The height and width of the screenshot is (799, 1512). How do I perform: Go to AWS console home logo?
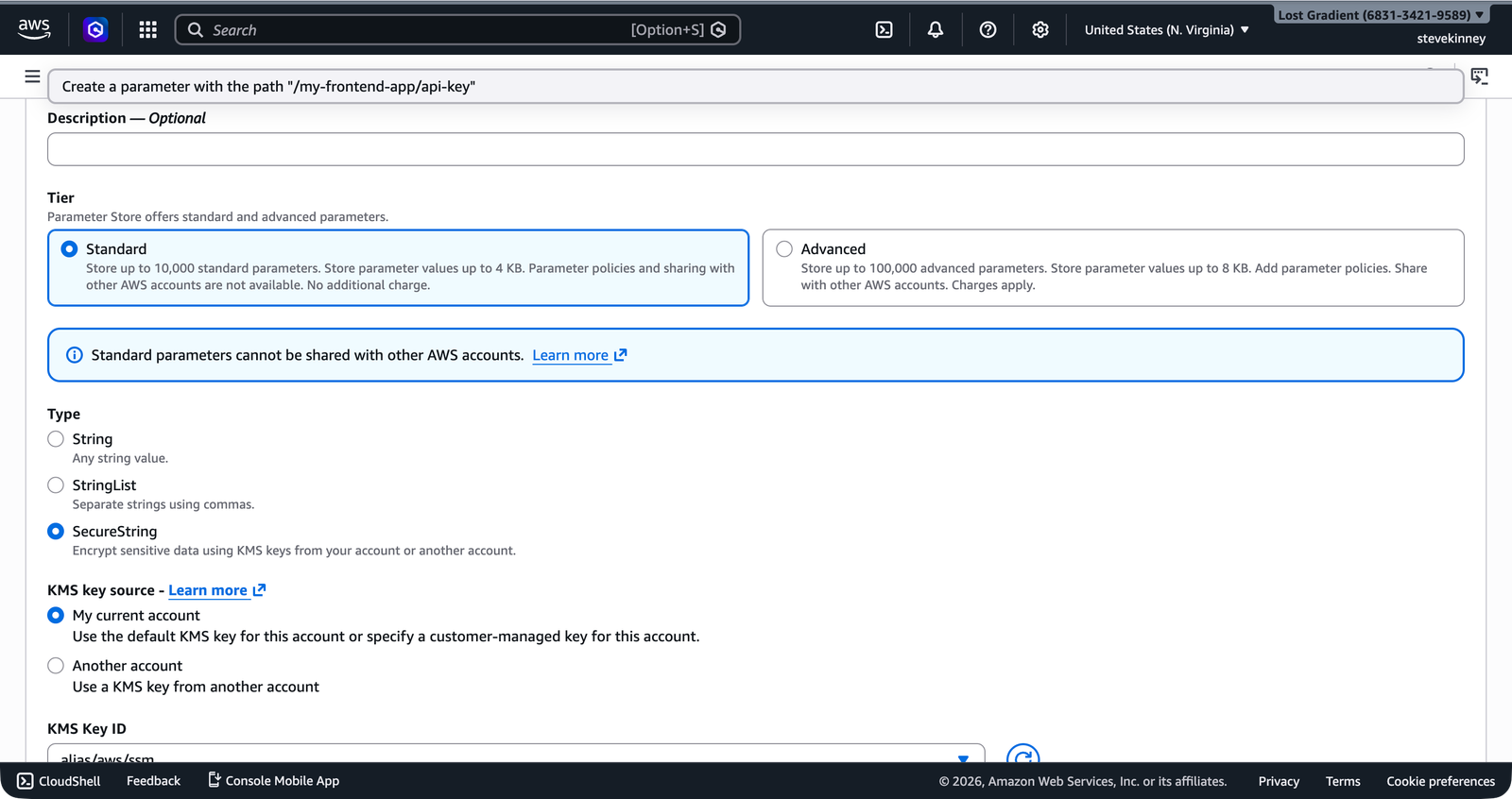34,29
